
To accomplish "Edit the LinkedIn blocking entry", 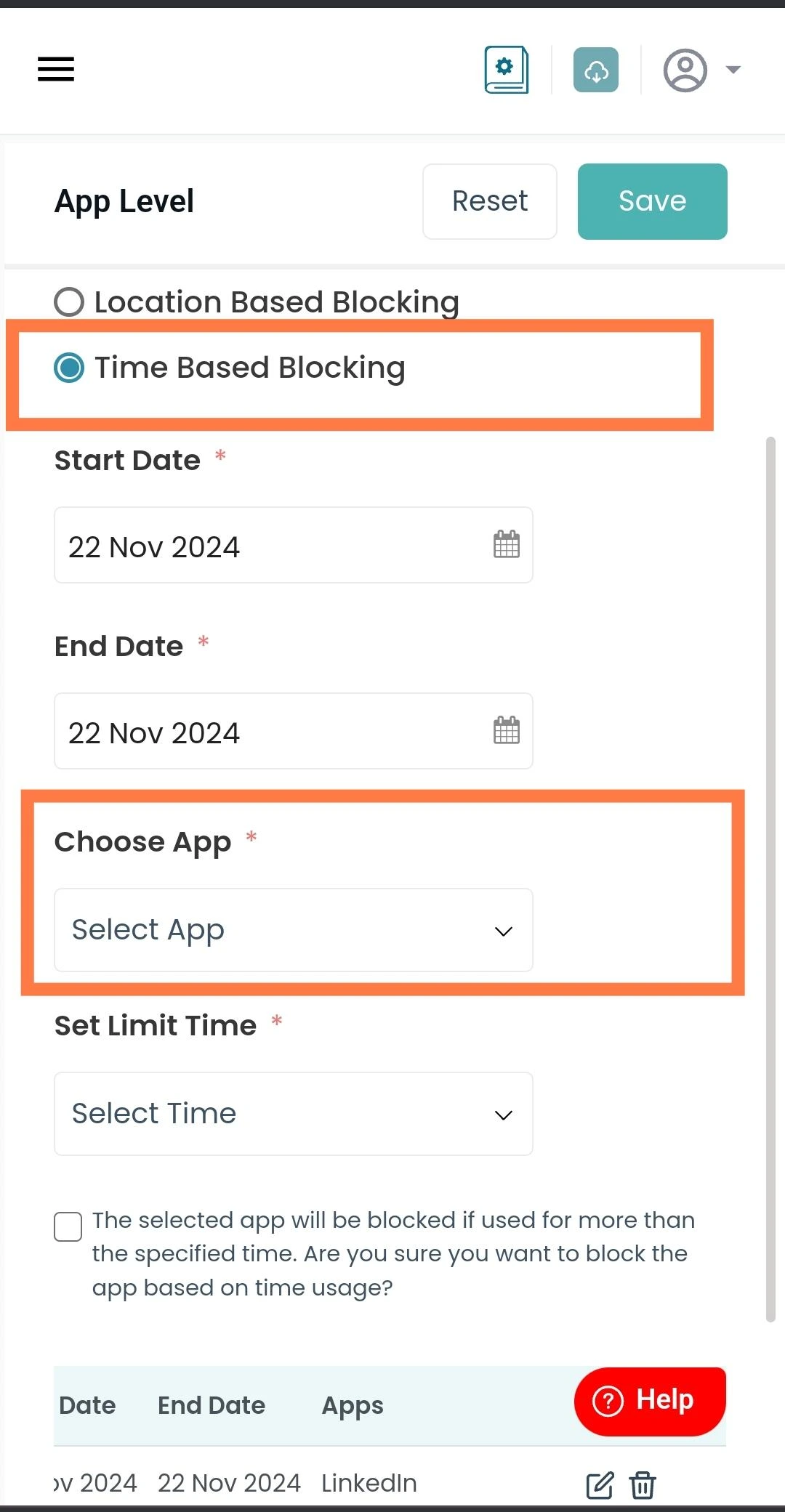I will click(600, 1485).
